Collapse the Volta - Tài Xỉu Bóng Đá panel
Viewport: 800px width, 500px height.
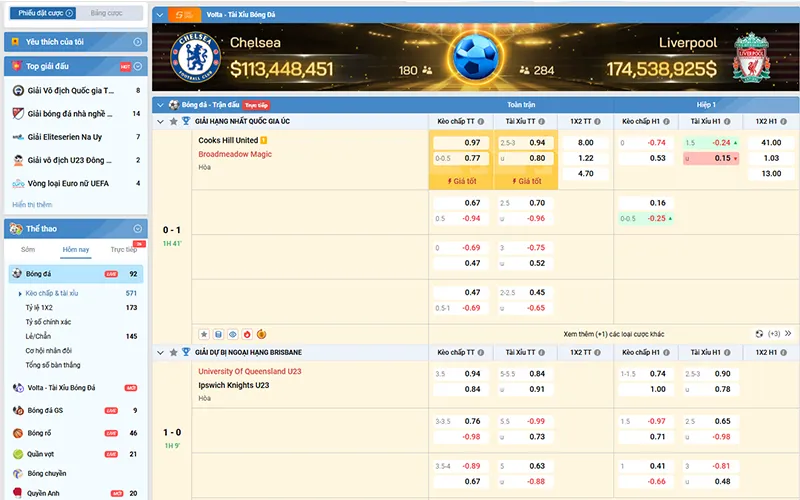(x=160, y=15)
